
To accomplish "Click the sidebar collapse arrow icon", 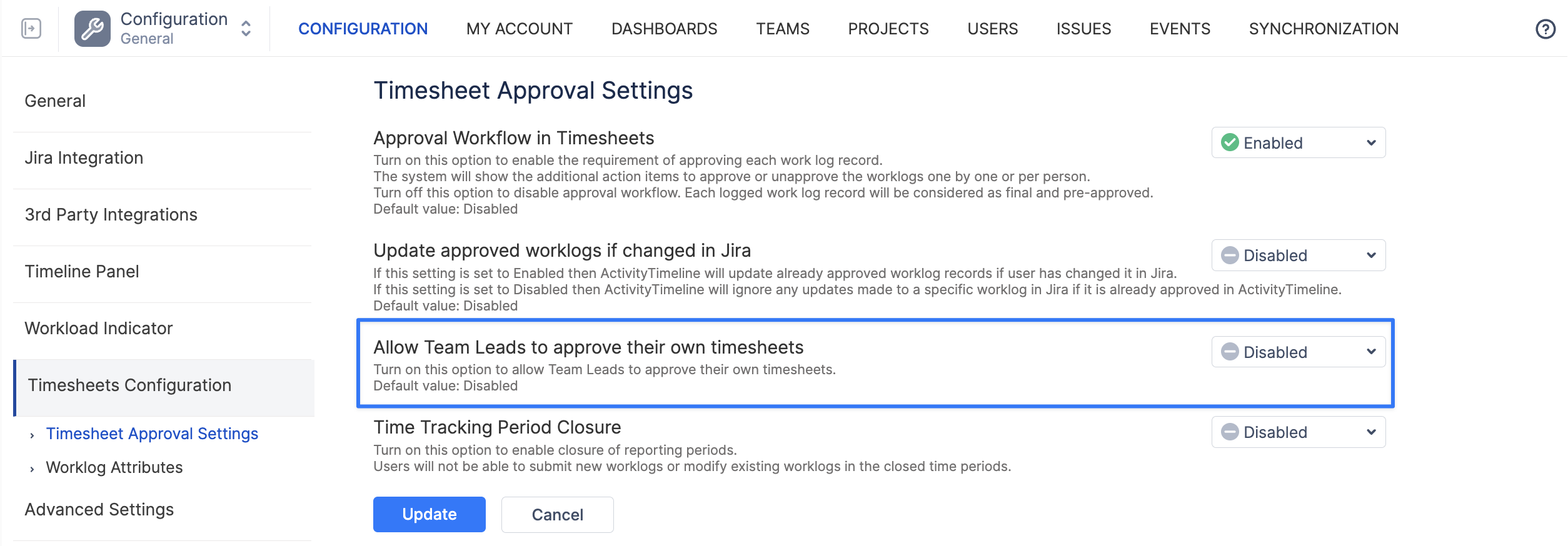I will 31,29.
